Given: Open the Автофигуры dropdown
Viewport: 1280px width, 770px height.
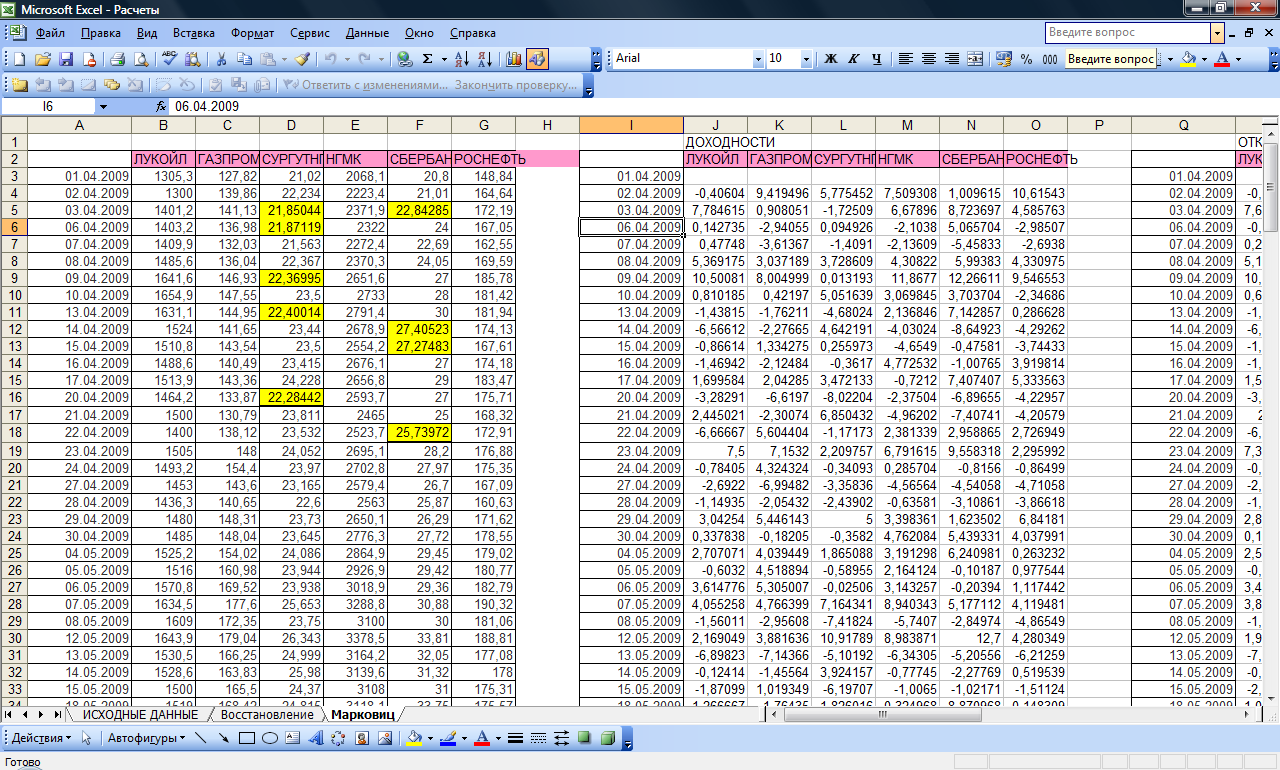Looking at the screenshot, I should coord(146,738).
